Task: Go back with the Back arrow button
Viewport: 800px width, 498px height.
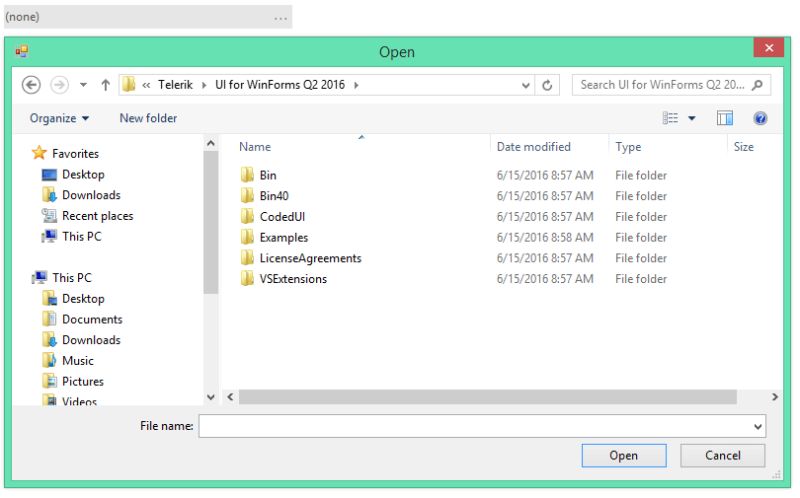Action: tap(31, 85)
